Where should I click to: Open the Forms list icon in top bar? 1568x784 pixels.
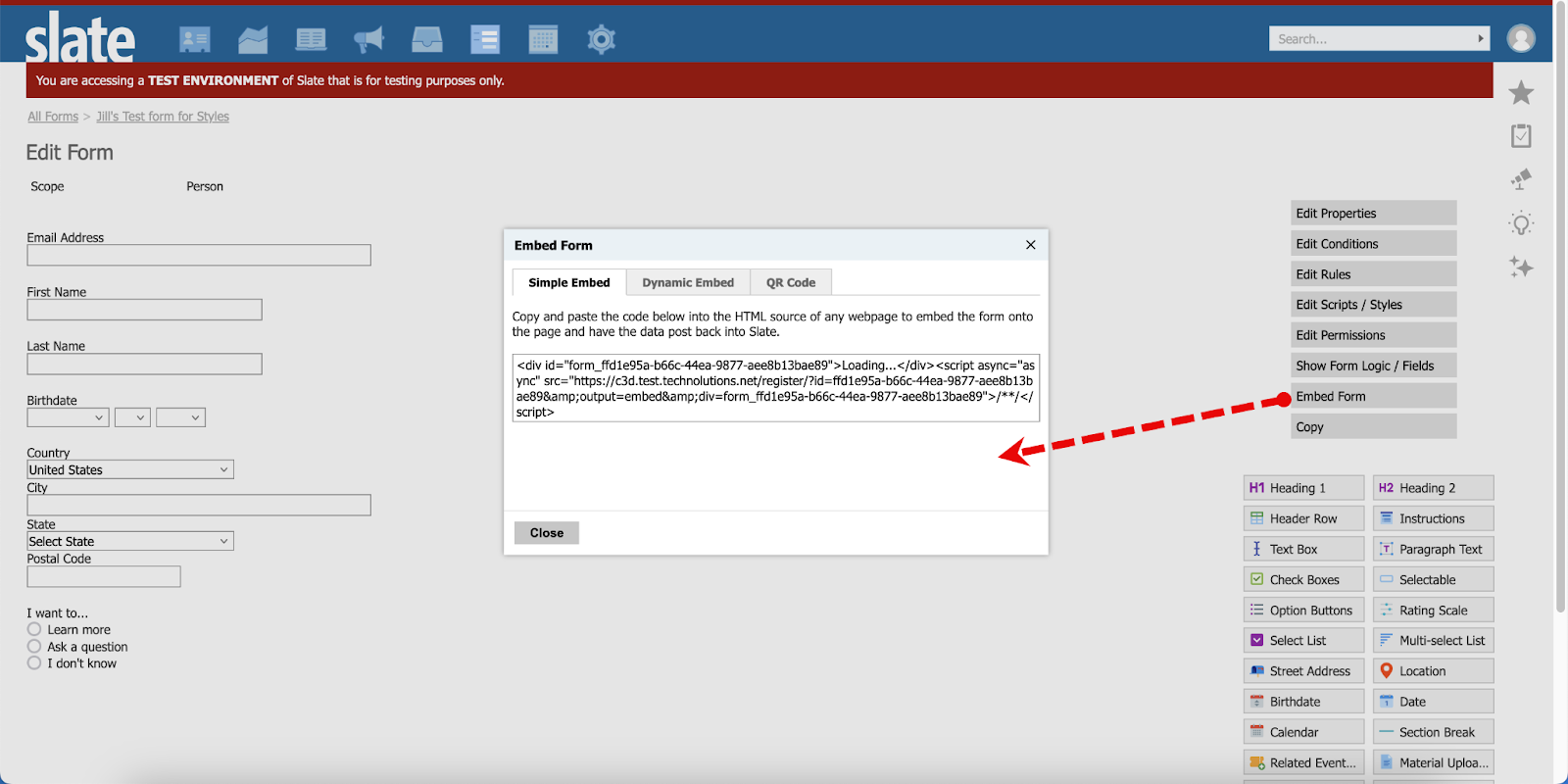tap(485, 39)
